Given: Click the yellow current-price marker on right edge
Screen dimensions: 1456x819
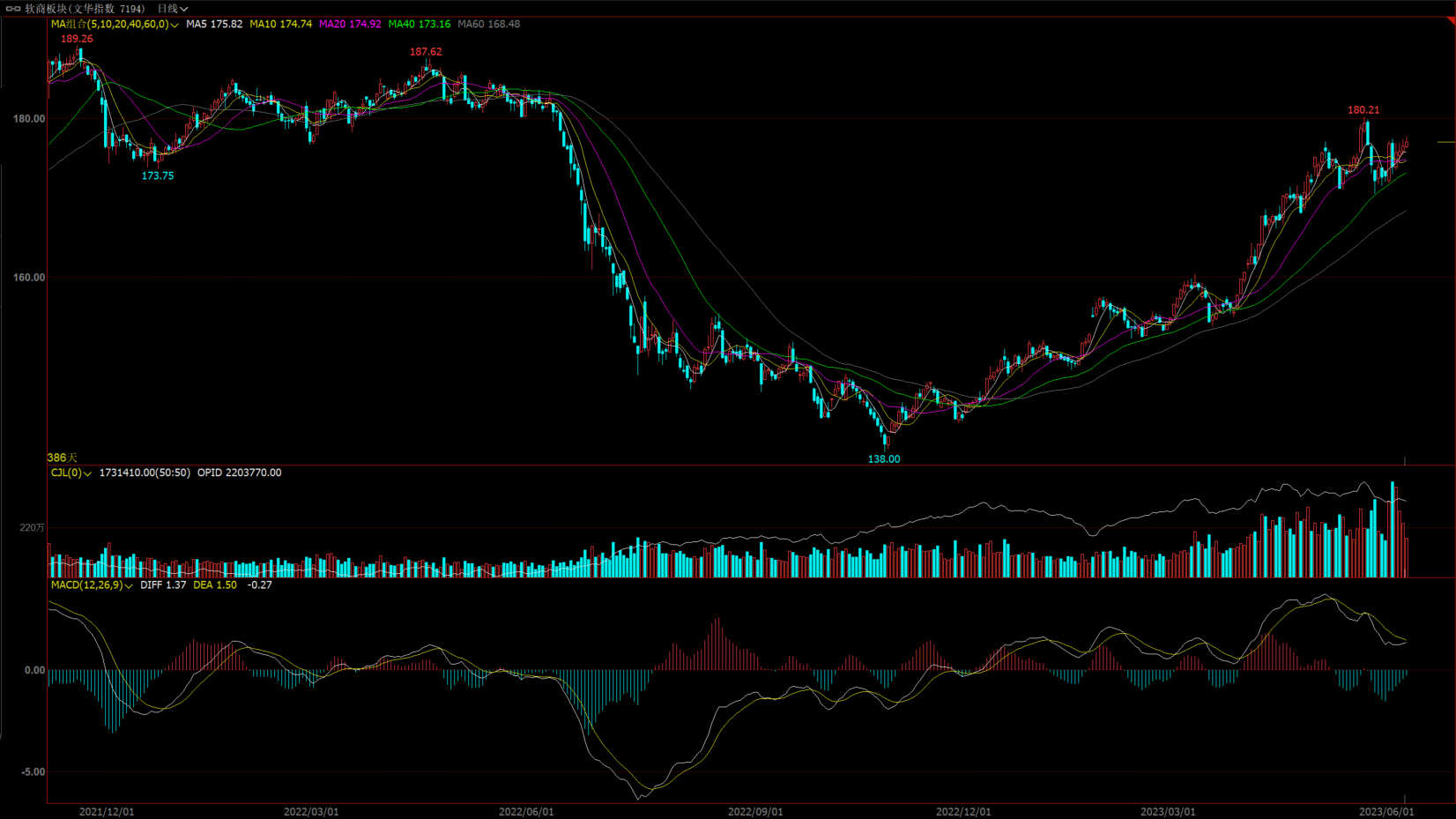Looking at the screenshot, I should tap(1446, 142).
